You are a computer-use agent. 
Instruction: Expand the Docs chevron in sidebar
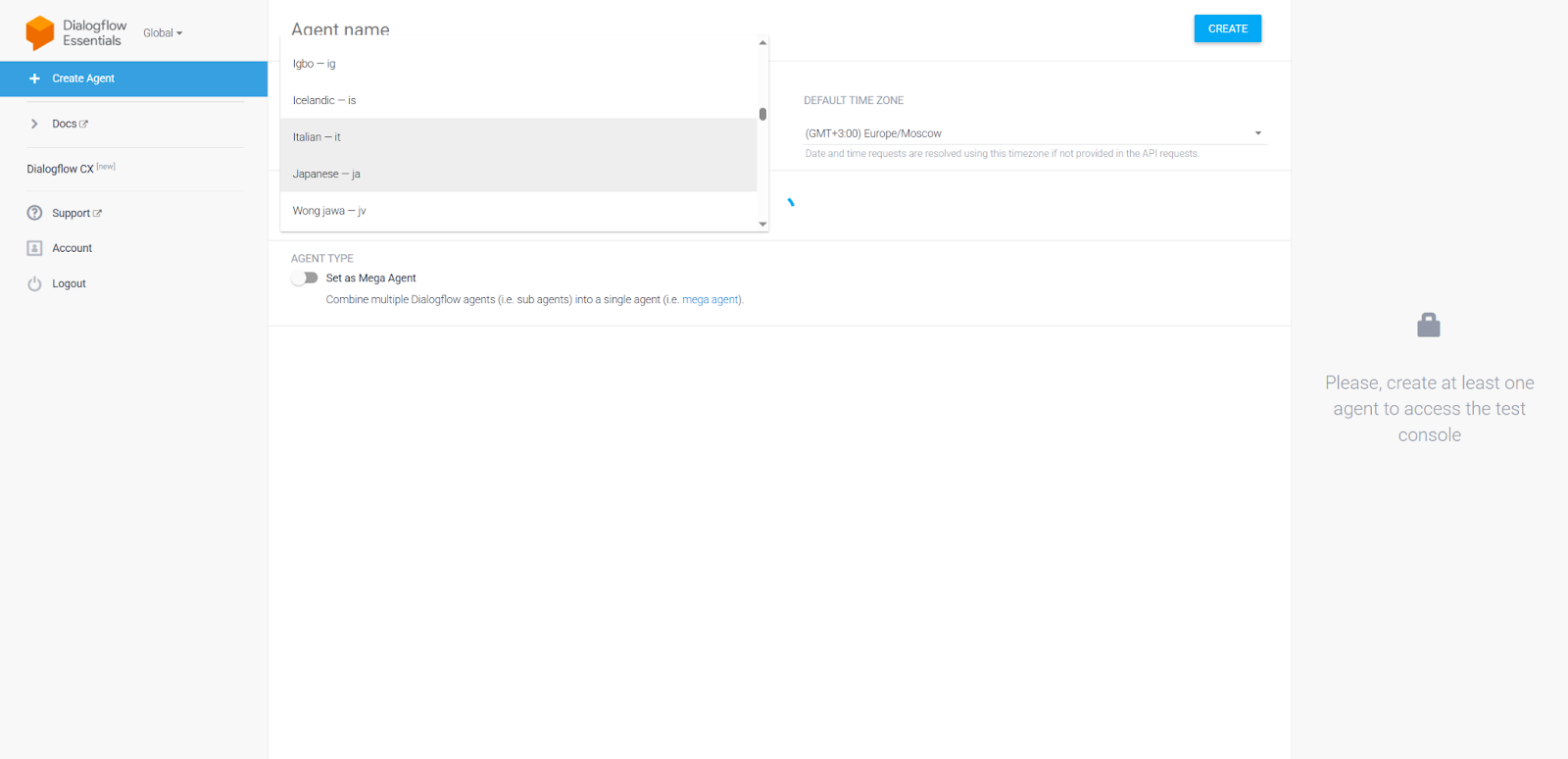click(x=34, y=124)
